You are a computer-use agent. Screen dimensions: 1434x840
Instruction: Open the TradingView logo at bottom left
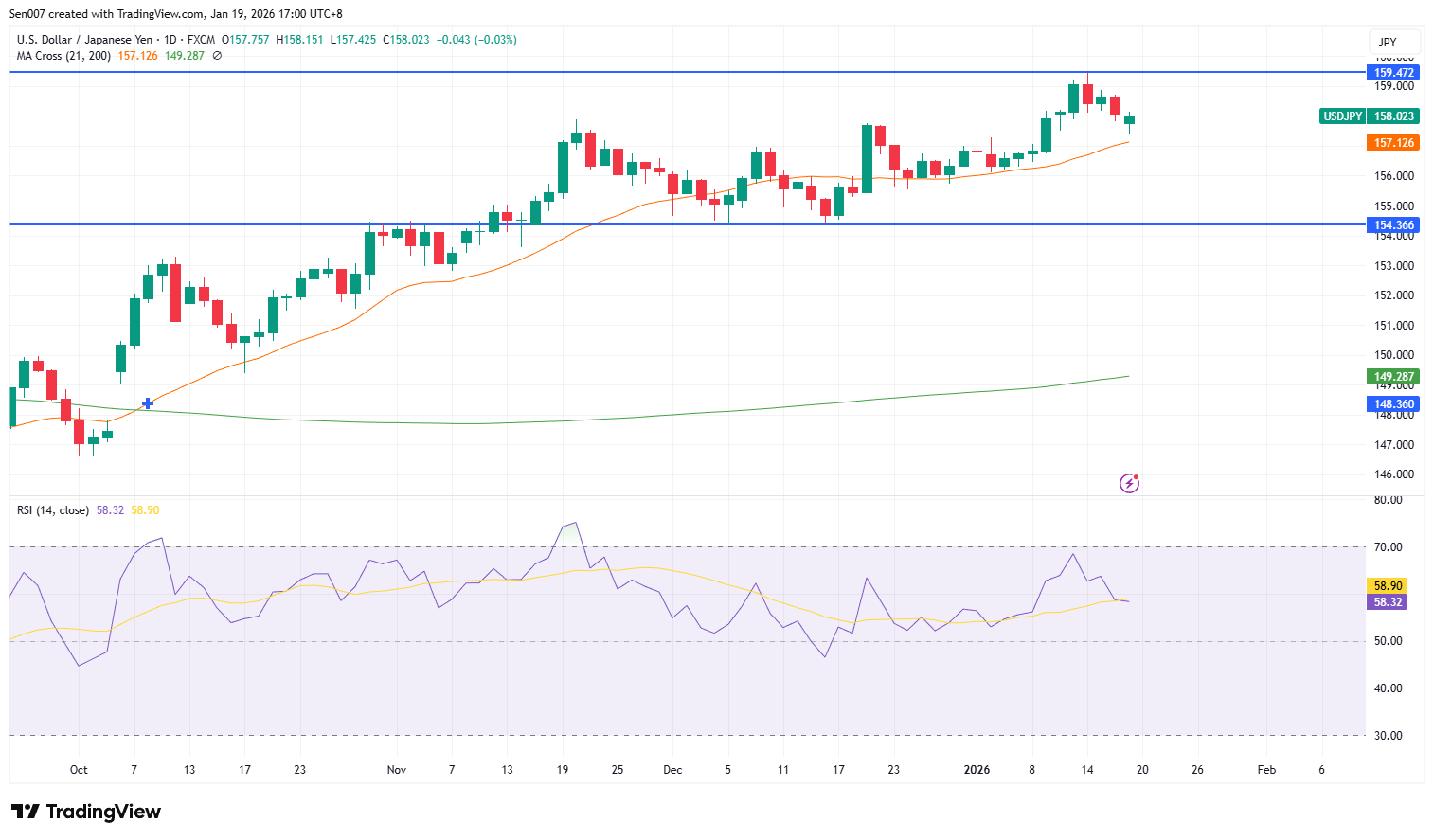(85, 812)
